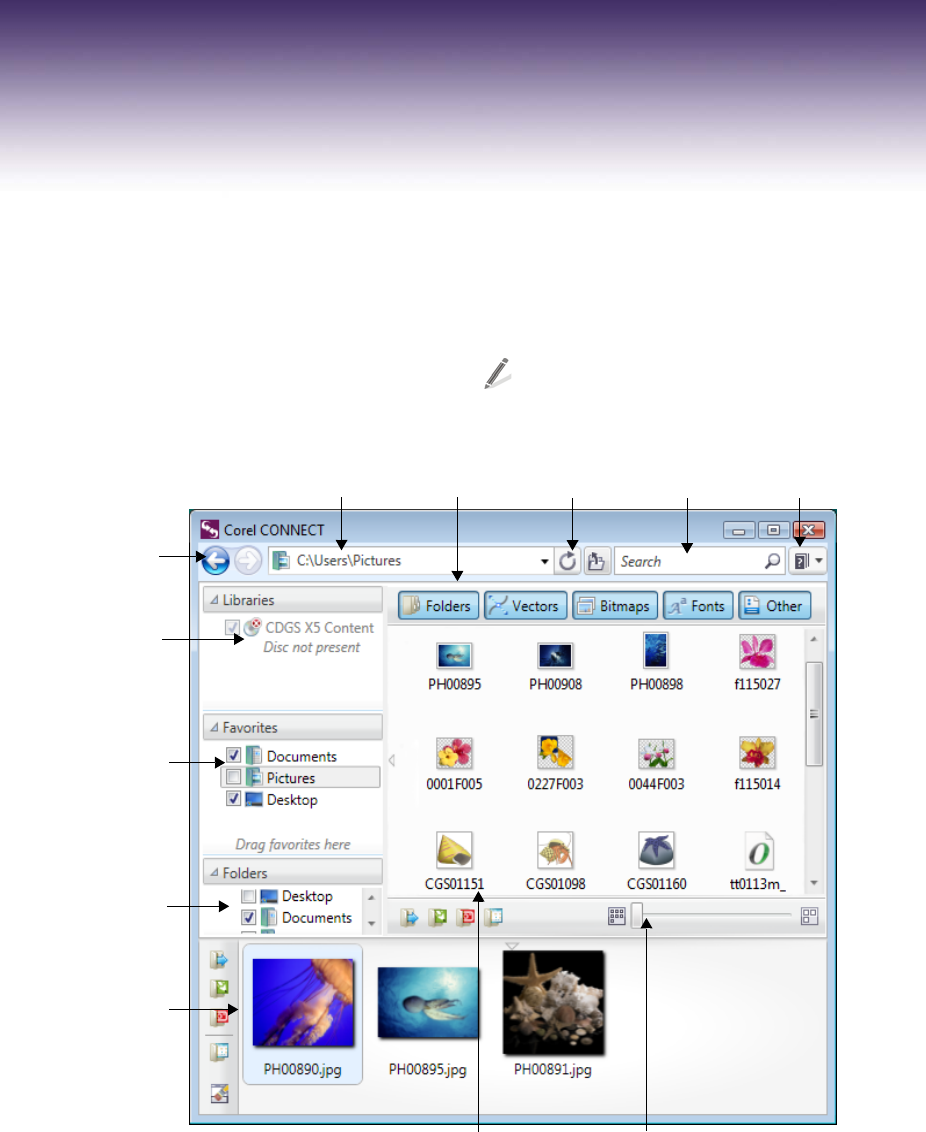Switch to smallest thumbnail size icon
The image size is (926, 1132).
click(x=616, y=916)
